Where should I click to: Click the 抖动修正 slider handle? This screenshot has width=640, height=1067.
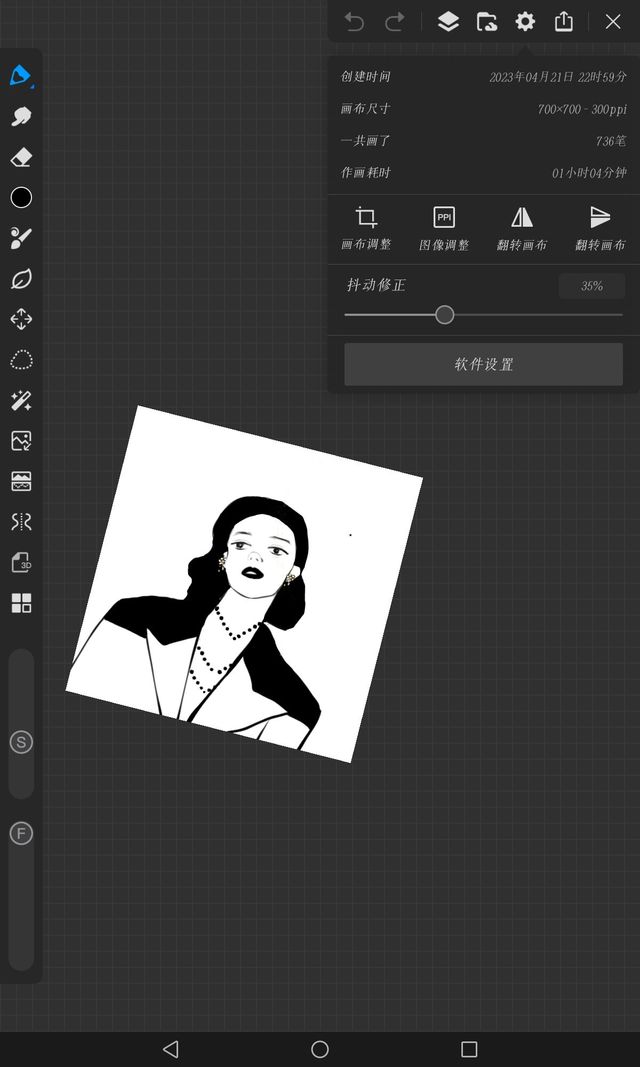tap(445, 315)
